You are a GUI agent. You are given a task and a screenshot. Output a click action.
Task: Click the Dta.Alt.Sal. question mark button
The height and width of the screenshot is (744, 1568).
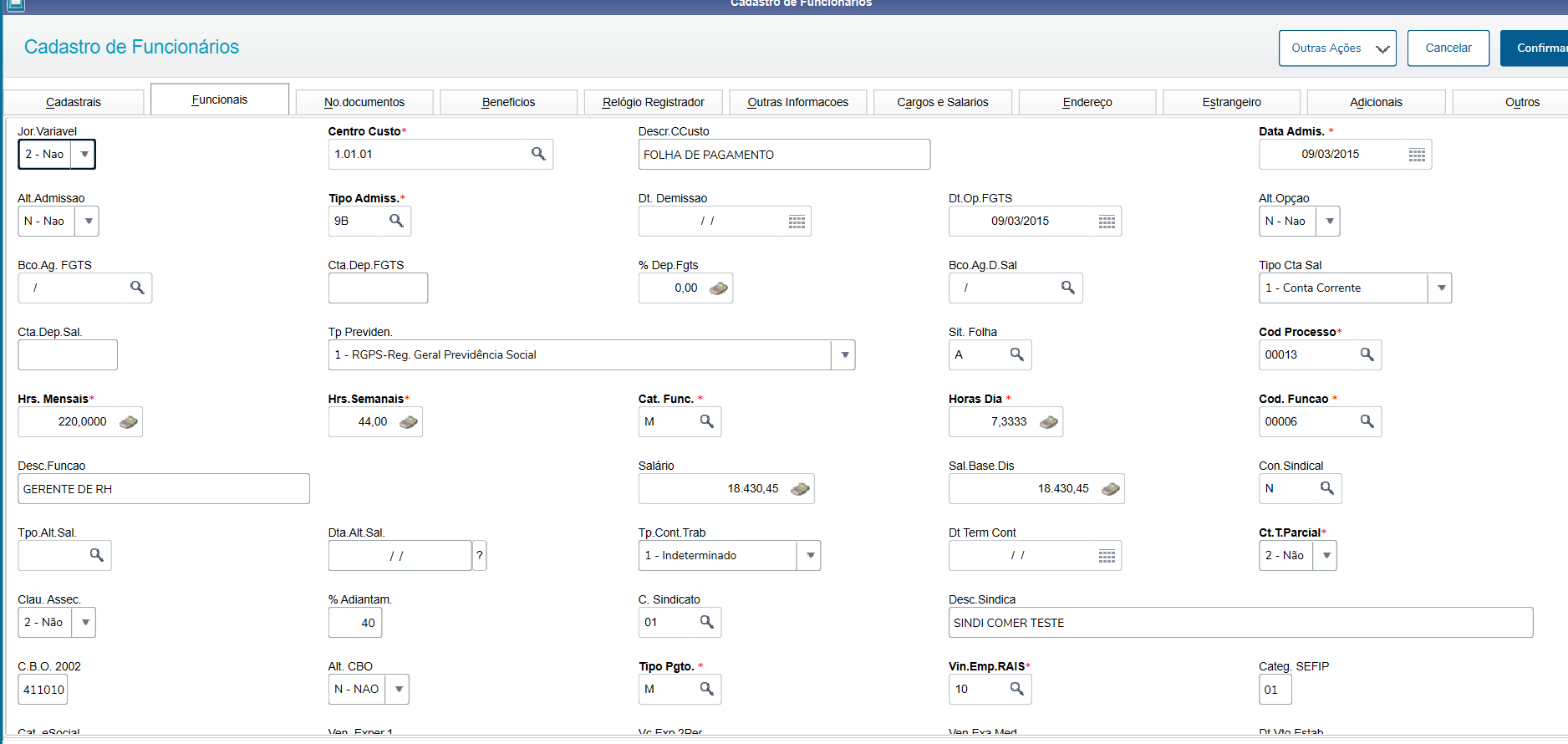(x=480, y=555)
